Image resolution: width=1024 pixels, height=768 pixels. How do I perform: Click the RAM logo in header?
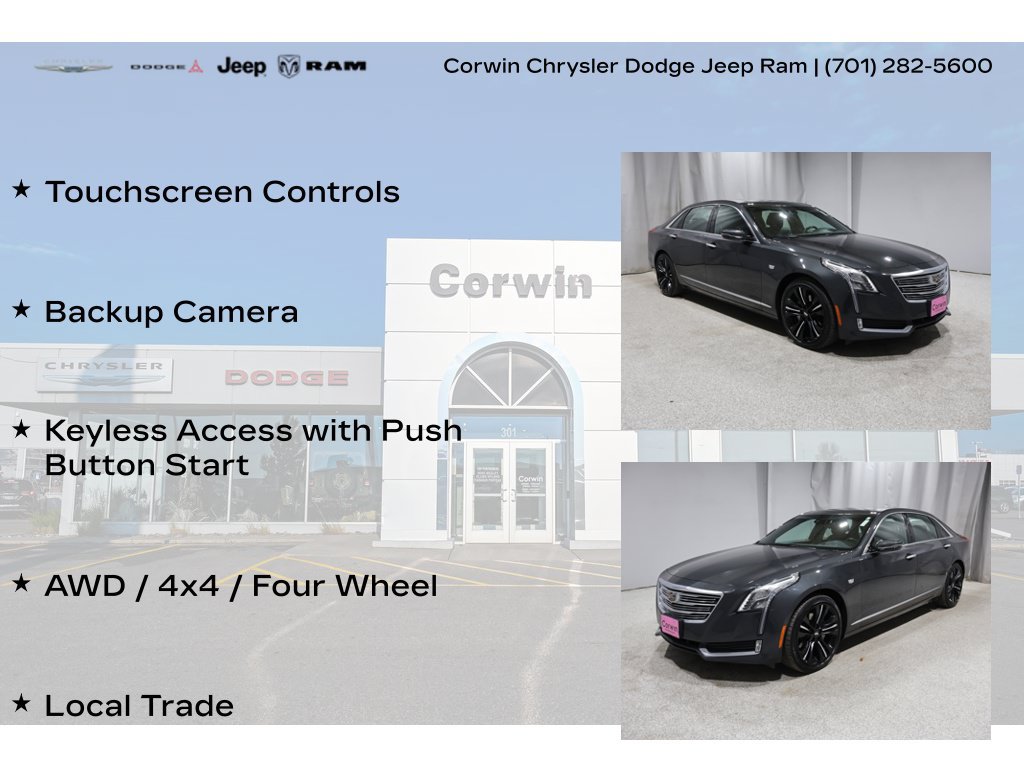[x=322, y=66]
